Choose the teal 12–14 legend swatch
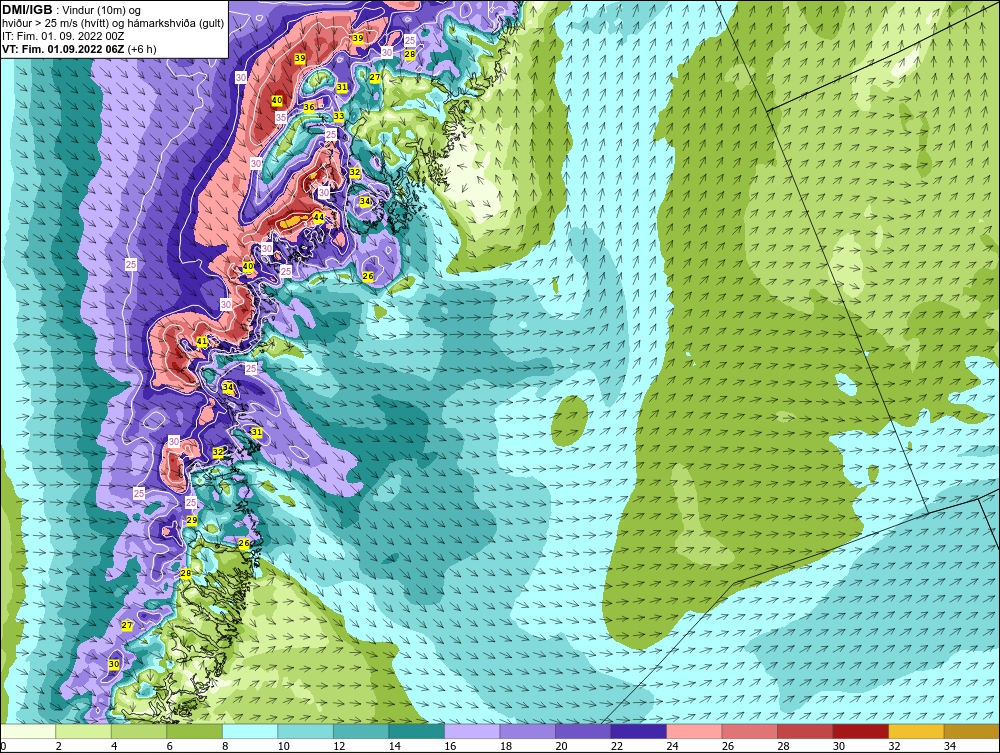Screen dimensions: 1000x753 pos(361,731)
